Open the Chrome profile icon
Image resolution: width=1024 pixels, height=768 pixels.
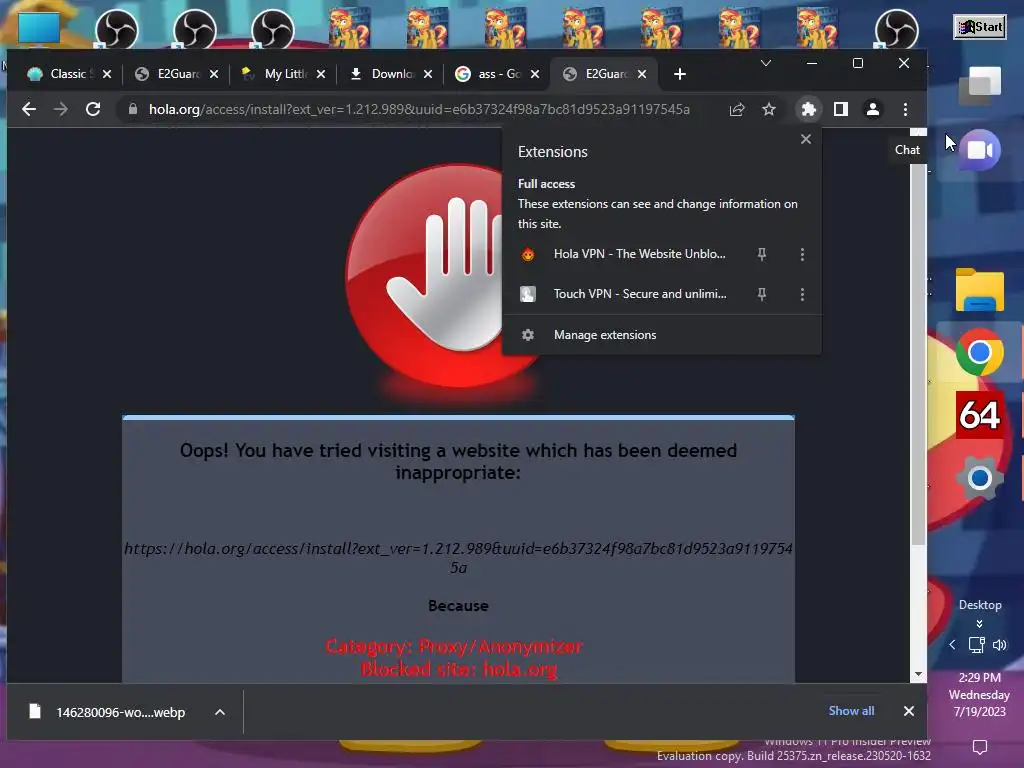[872, 109]
